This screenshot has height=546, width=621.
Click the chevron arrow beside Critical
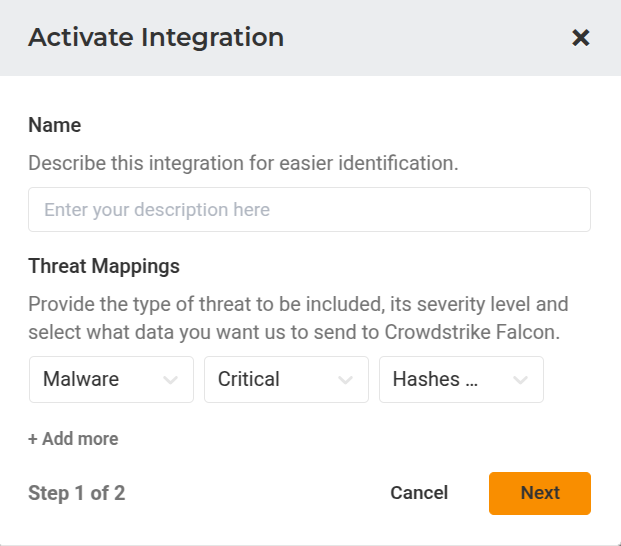(x=345, y=380)
